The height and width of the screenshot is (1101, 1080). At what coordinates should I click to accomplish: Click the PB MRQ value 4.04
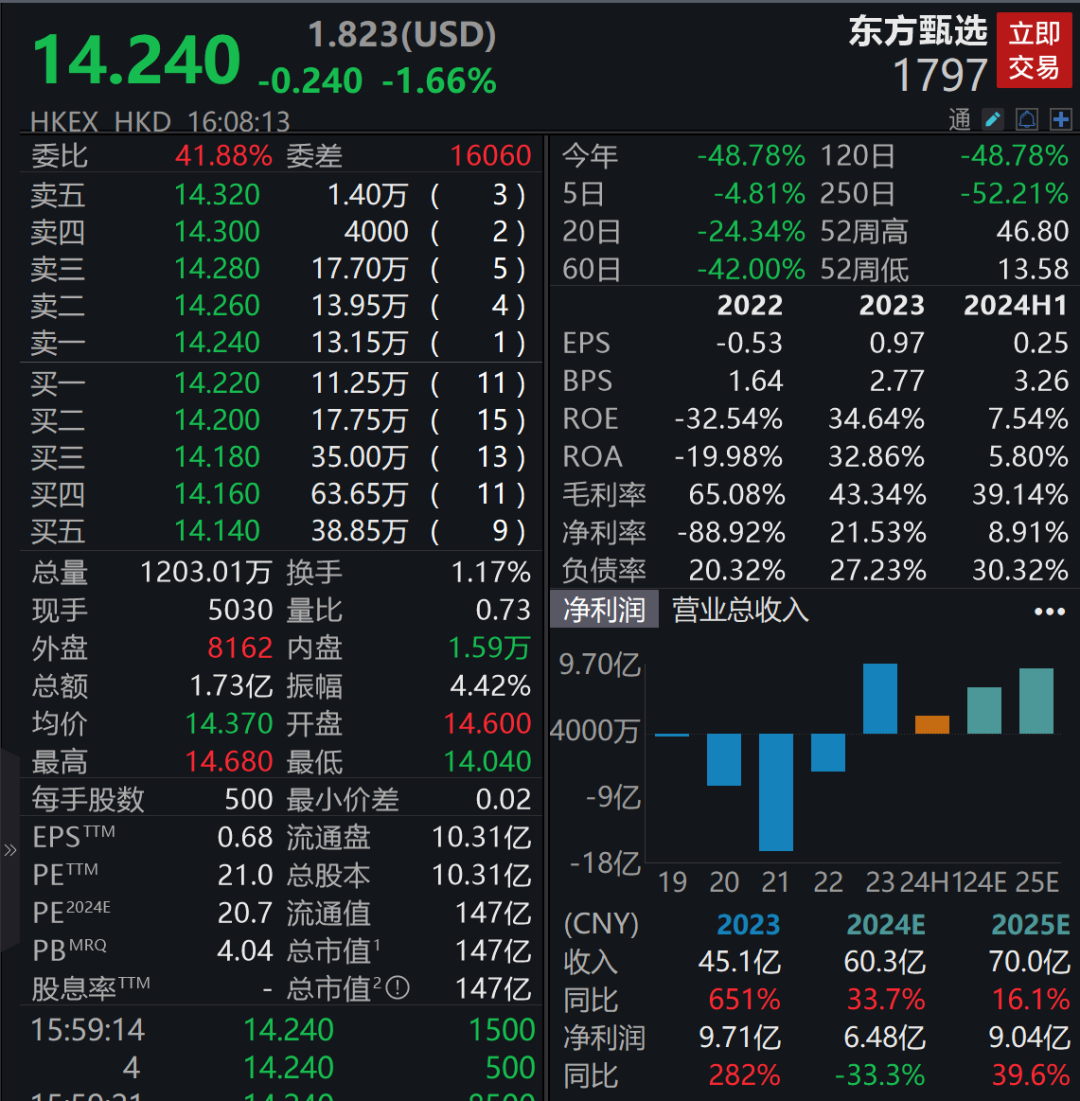(245, 951)
